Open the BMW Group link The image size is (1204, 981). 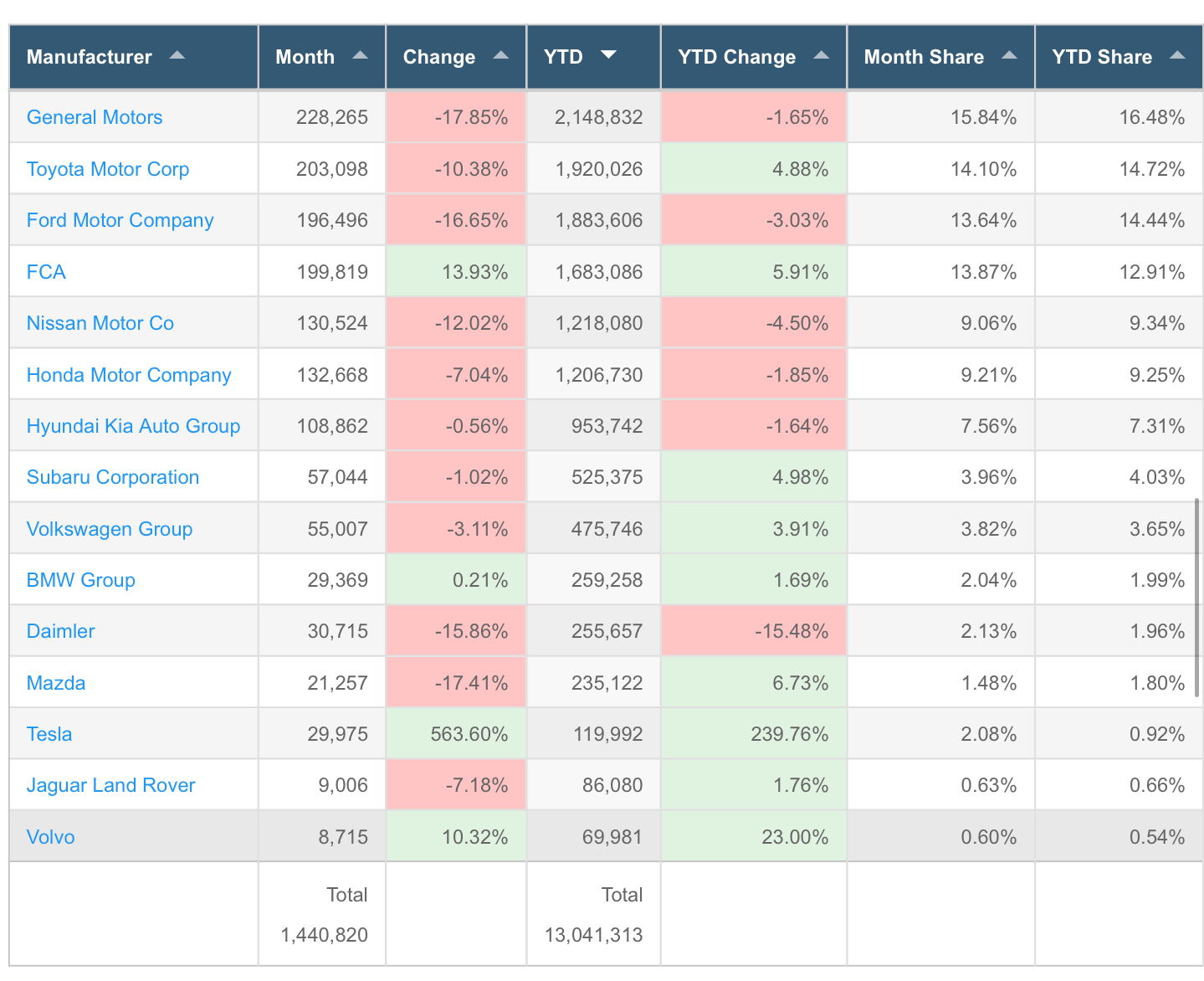81,580
